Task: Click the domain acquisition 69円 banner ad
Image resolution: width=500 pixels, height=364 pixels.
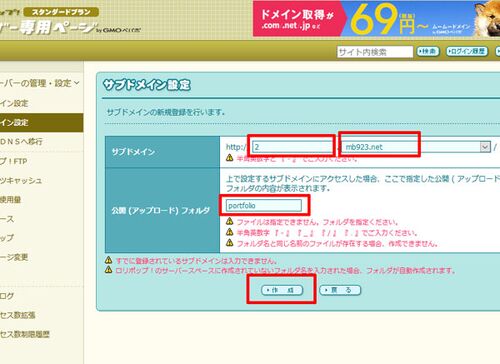Action: [x=376, y=19]
